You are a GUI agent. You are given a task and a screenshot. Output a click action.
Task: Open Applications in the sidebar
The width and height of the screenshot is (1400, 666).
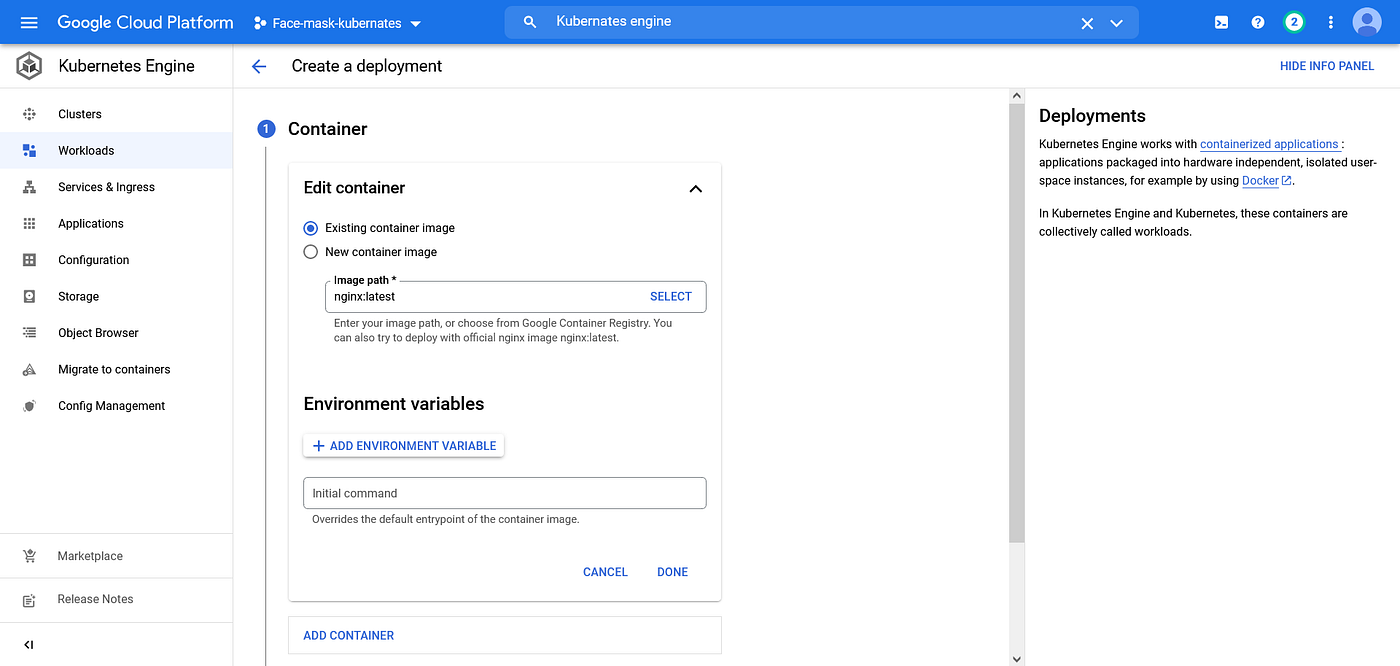point(116,223)
